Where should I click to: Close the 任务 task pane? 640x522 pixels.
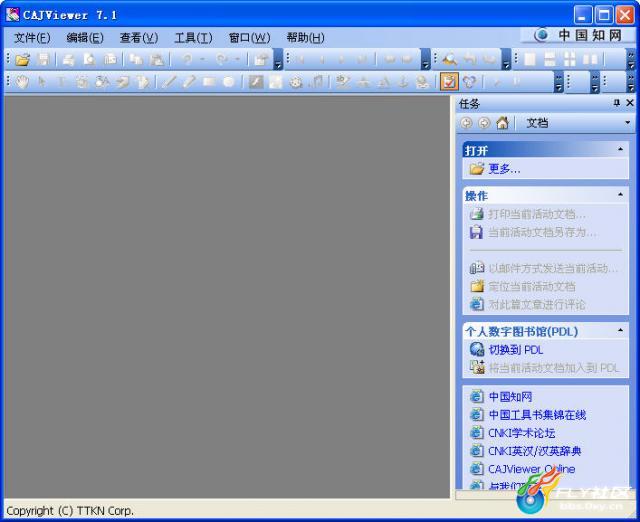(630, 103)
